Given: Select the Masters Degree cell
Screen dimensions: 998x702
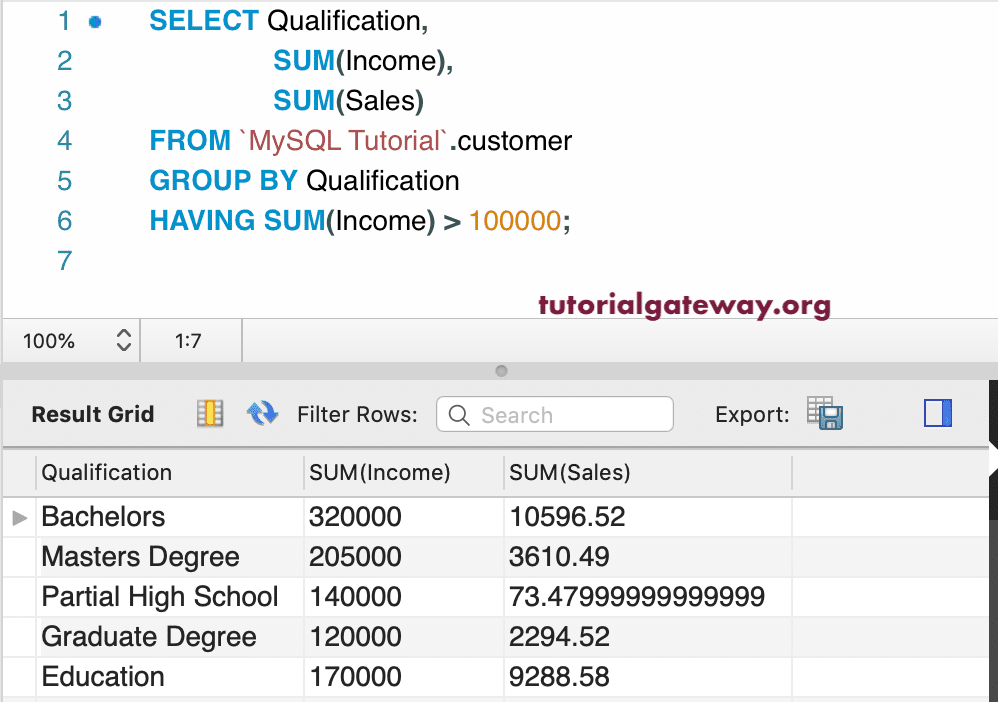Looking at the screenshot, I should [x=140, y=557].
